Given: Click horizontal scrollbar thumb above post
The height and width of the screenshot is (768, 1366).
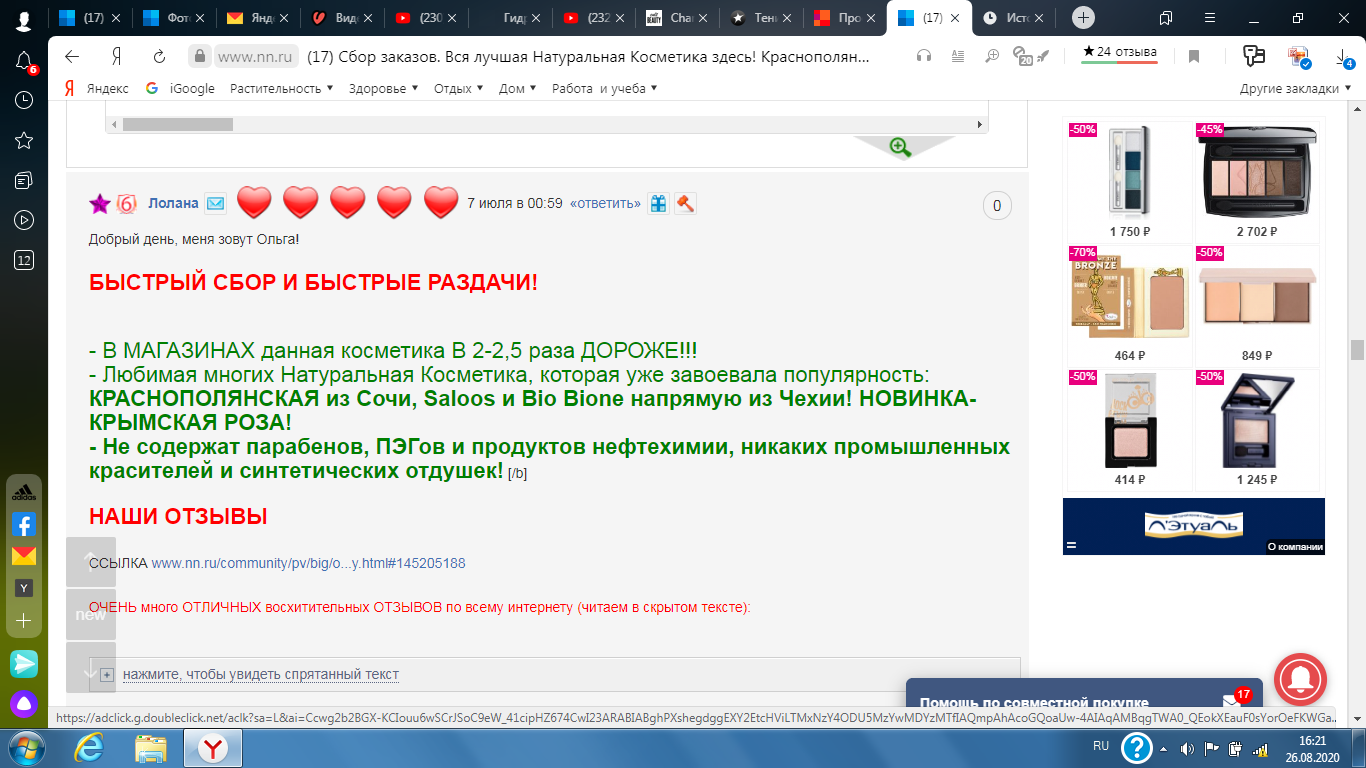Looking at the screenshot, I should click(x=178, y=125).
